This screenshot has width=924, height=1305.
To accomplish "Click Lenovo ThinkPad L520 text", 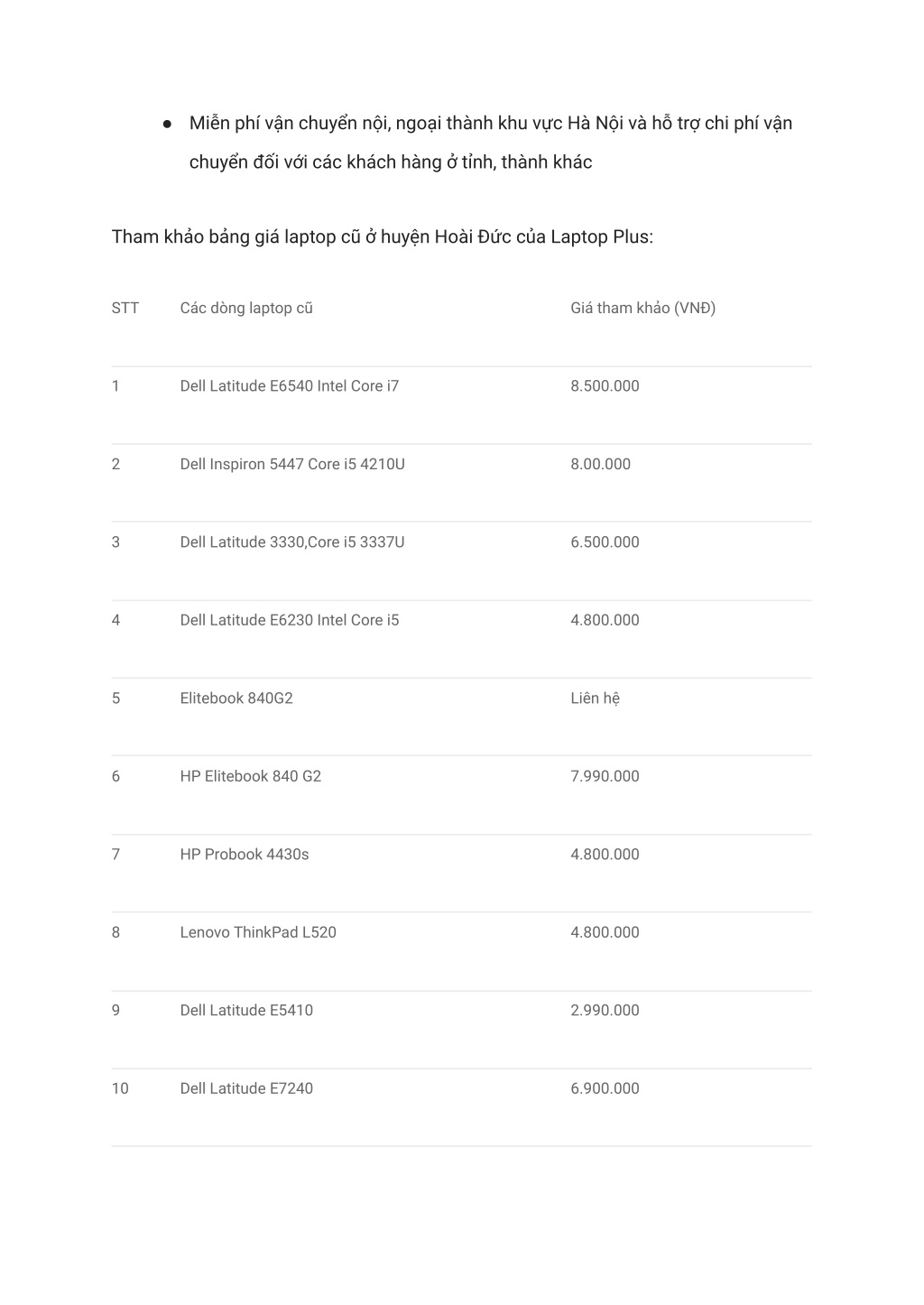I will pos(258,932).
